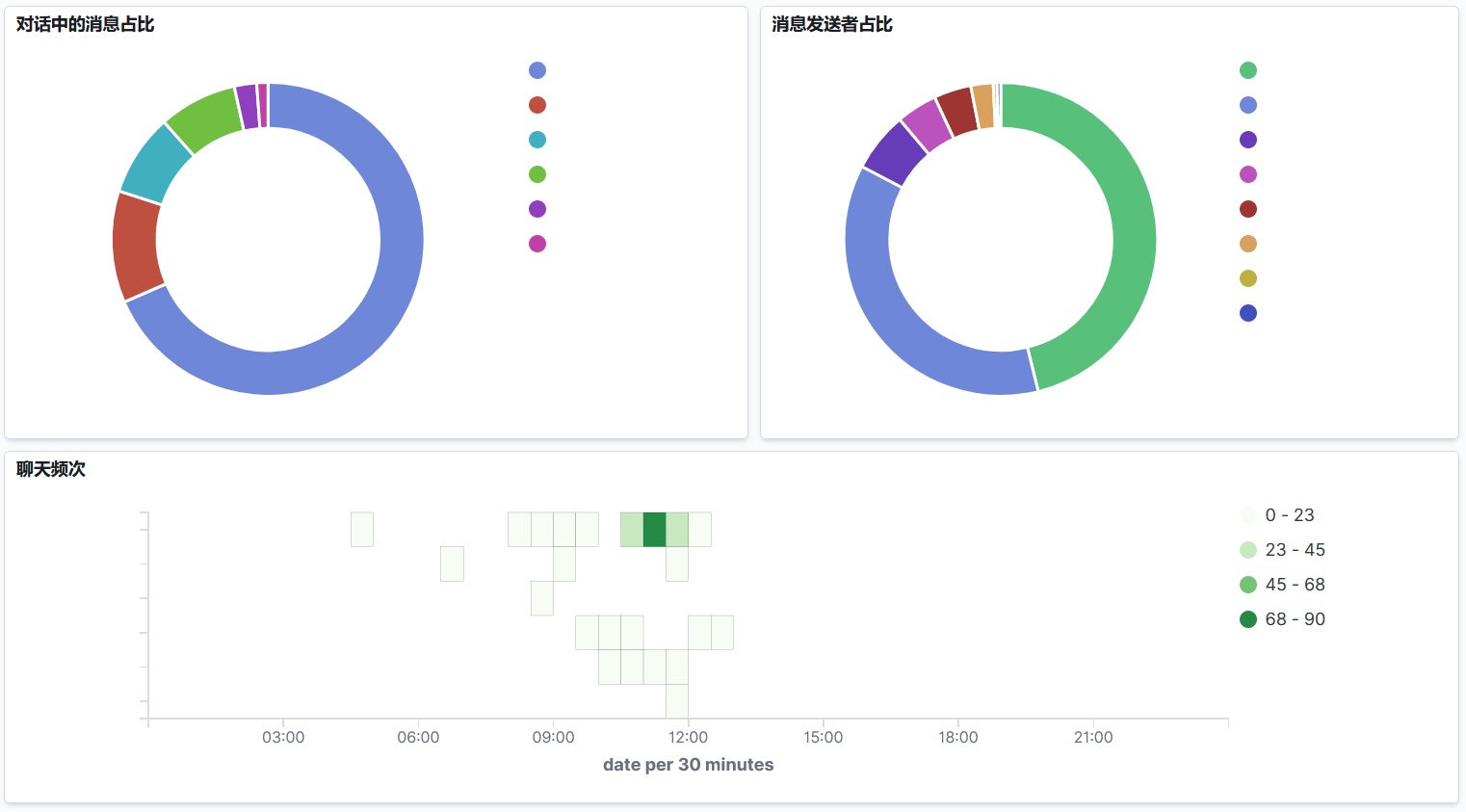Select the 45 - 68 legend entry

click(1295, 585)
